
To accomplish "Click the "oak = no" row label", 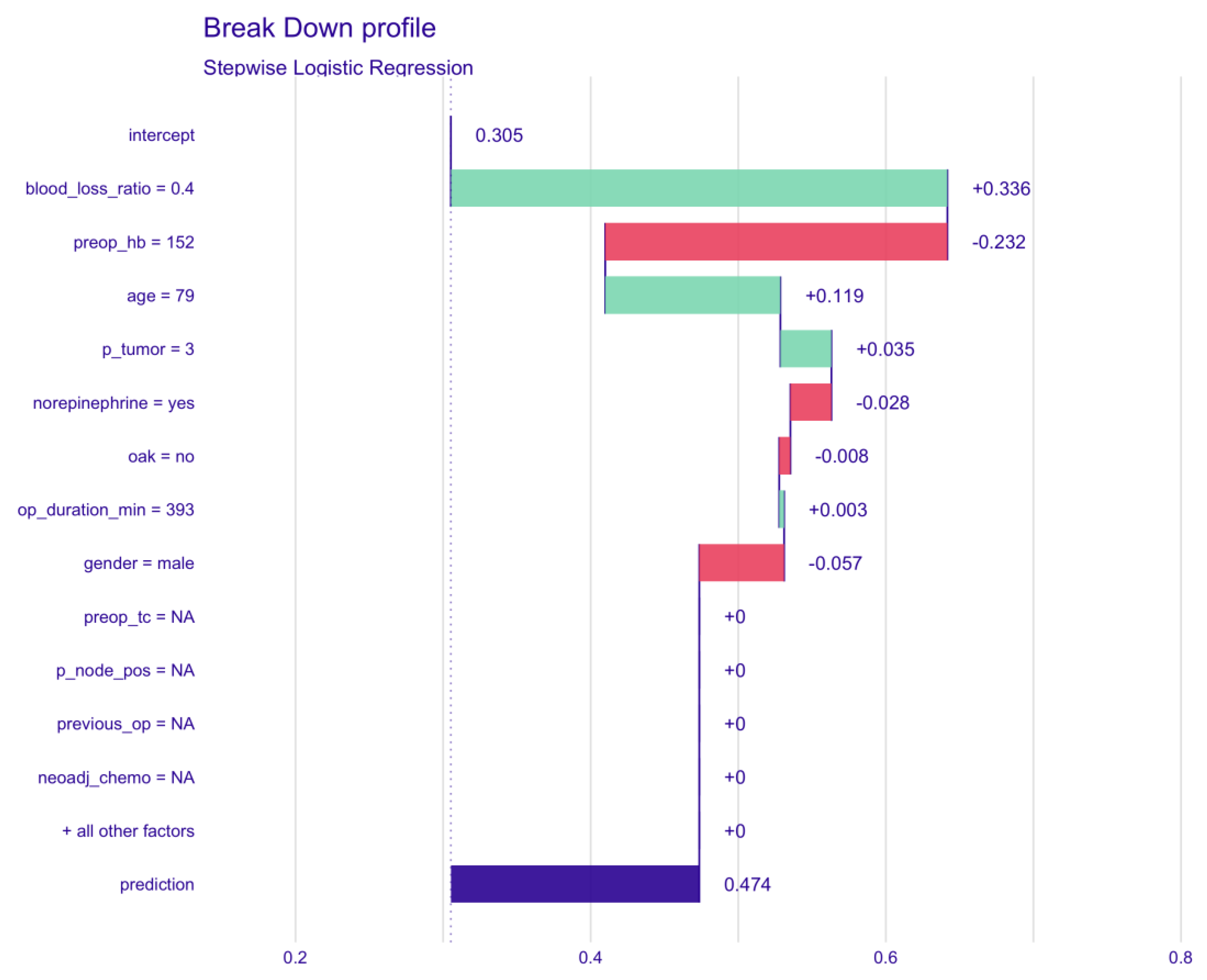I will pyautogui.click(x=161, y=456).
